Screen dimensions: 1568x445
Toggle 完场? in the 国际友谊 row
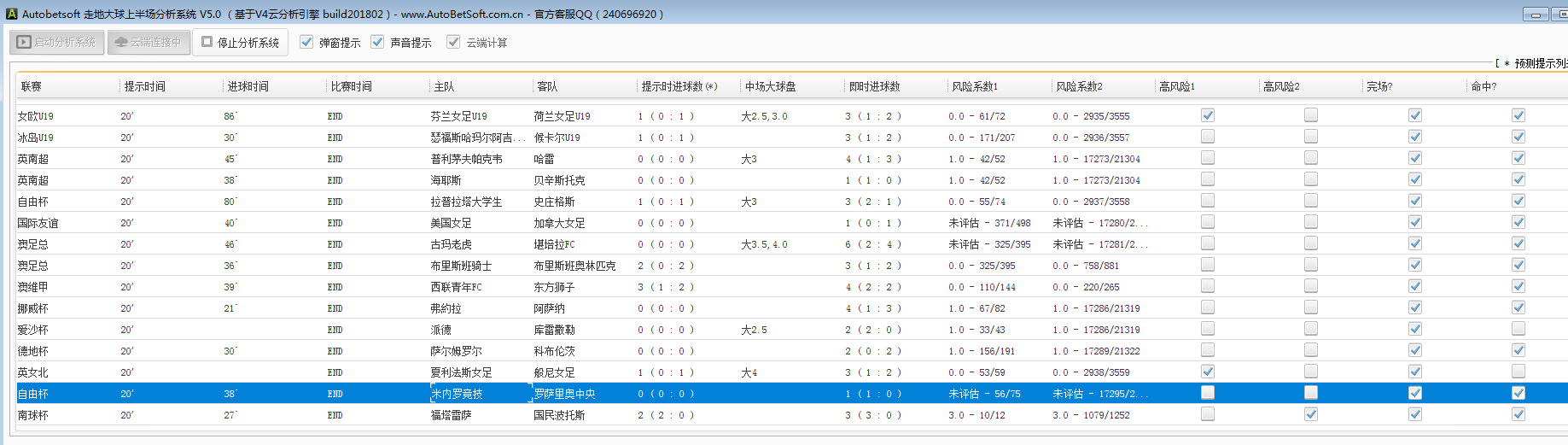(1415, 222)
